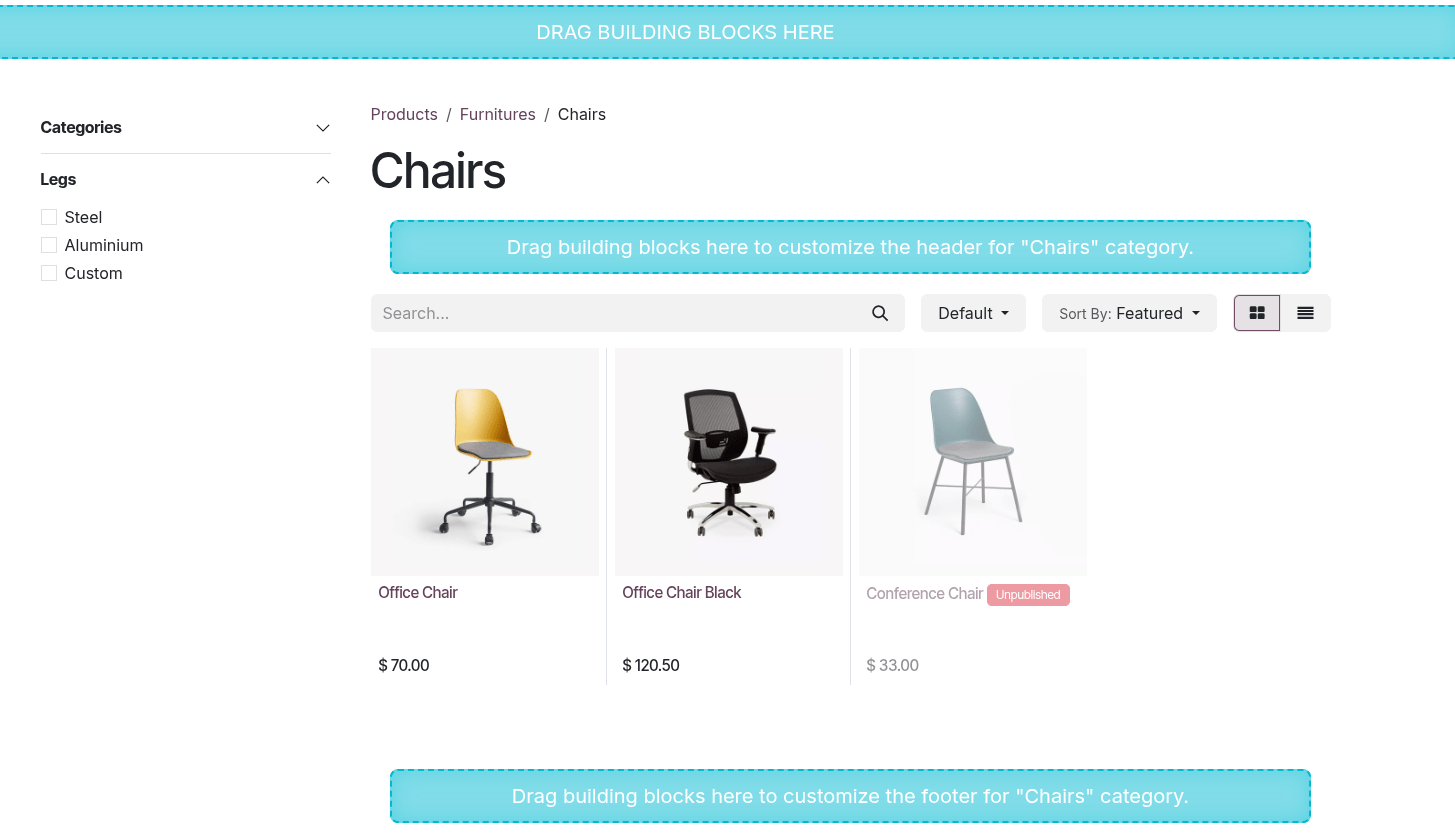Screen dimensions: 1455x840
Task: Navigate to the Furnitures category
Action: pos(497,114)
